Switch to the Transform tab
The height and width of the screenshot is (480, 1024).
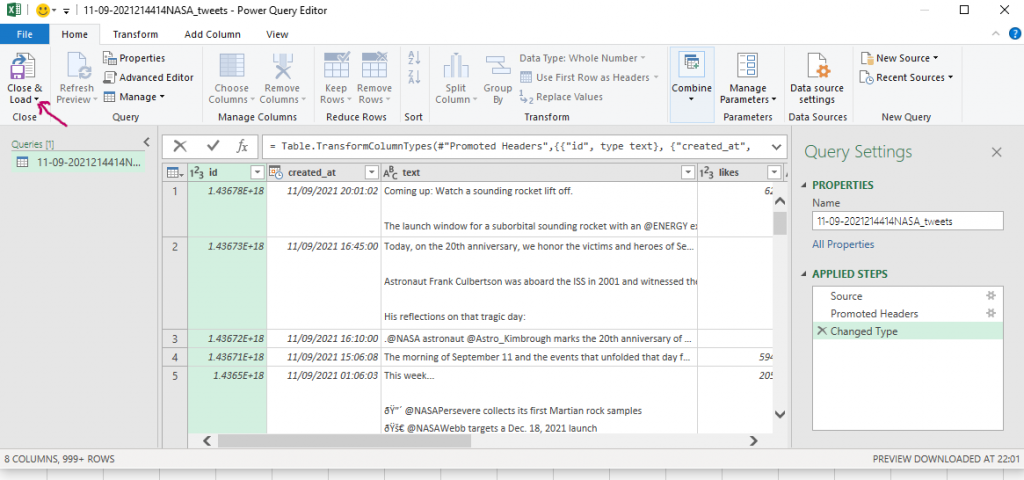tap(135, 34)
